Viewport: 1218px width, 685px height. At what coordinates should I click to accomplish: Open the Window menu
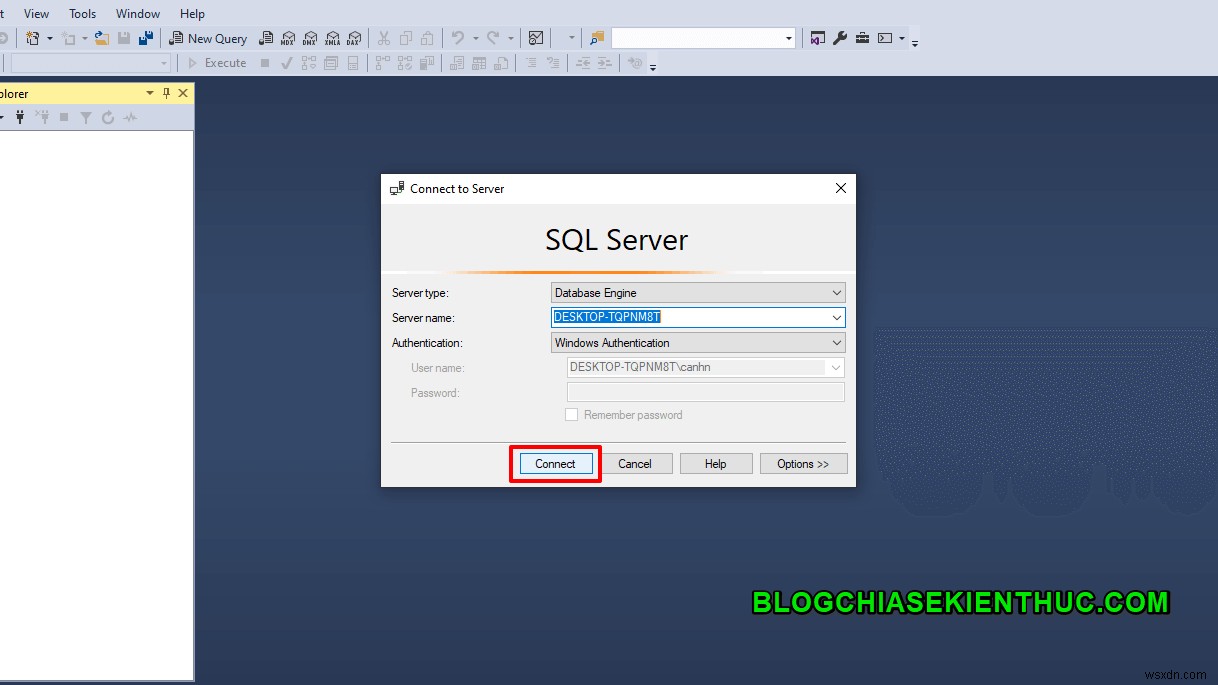[137, 13]
